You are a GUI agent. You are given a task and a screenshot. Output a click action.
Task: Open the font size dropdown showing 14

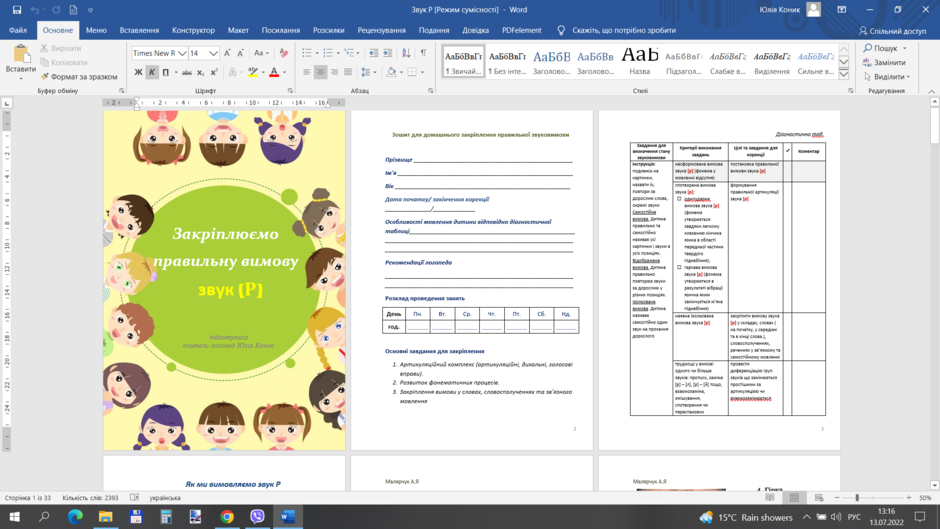(x=213, y=53)
